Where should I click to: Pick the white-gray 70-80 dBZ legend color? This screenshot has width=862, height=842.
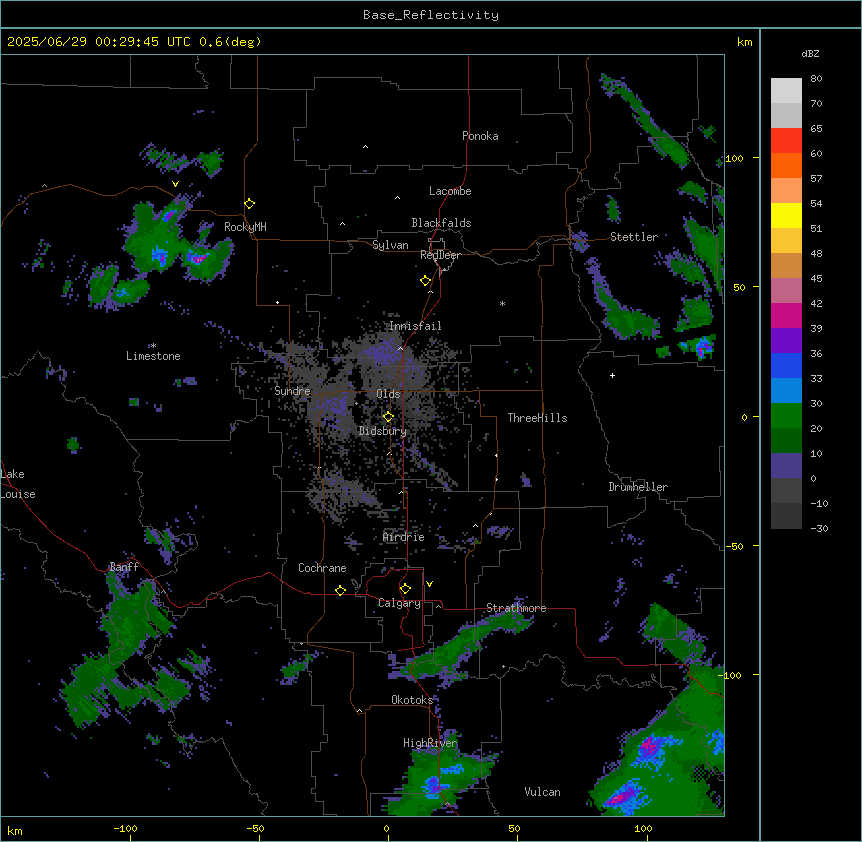[x=786, y=91]
